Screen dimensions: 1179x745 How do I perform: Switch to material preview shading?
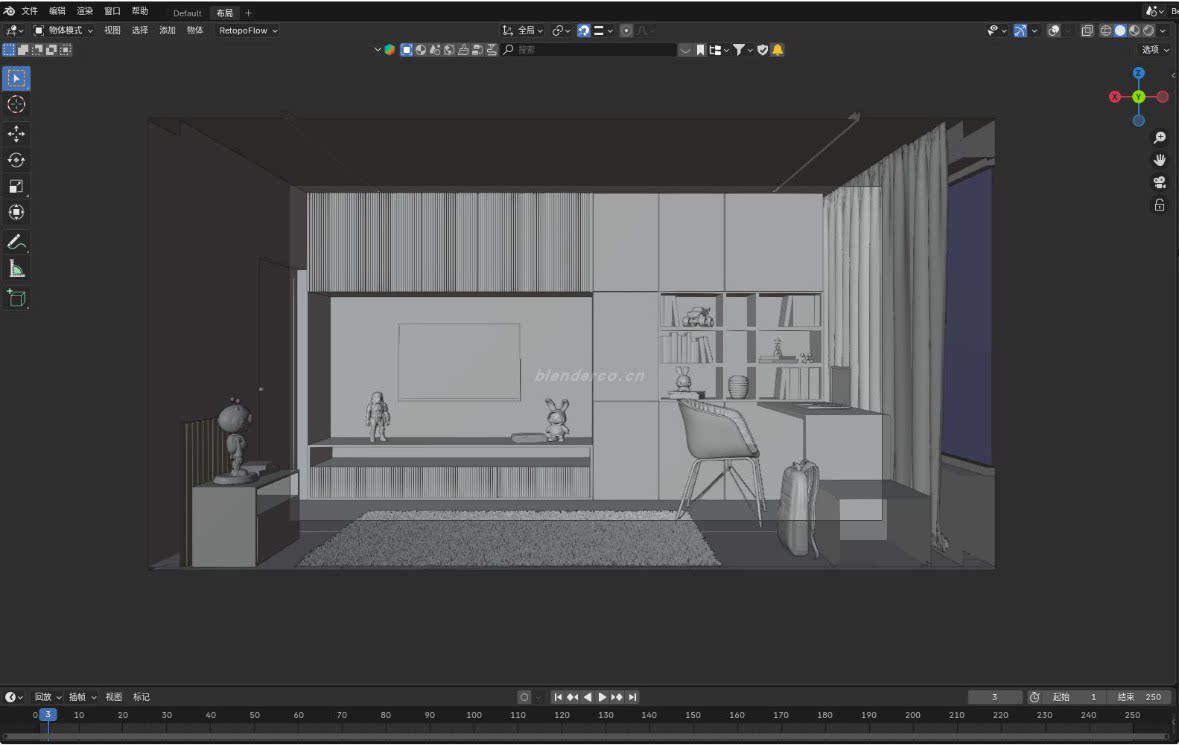tap(1134, 31)
